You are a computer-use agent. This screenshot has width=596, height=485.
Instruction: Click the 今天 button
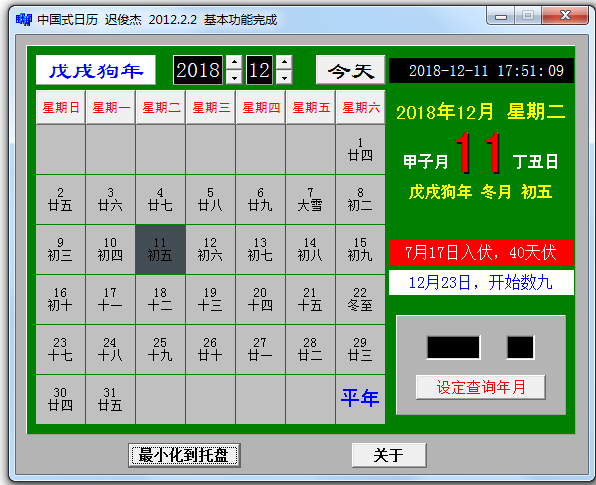pos(350,70)
